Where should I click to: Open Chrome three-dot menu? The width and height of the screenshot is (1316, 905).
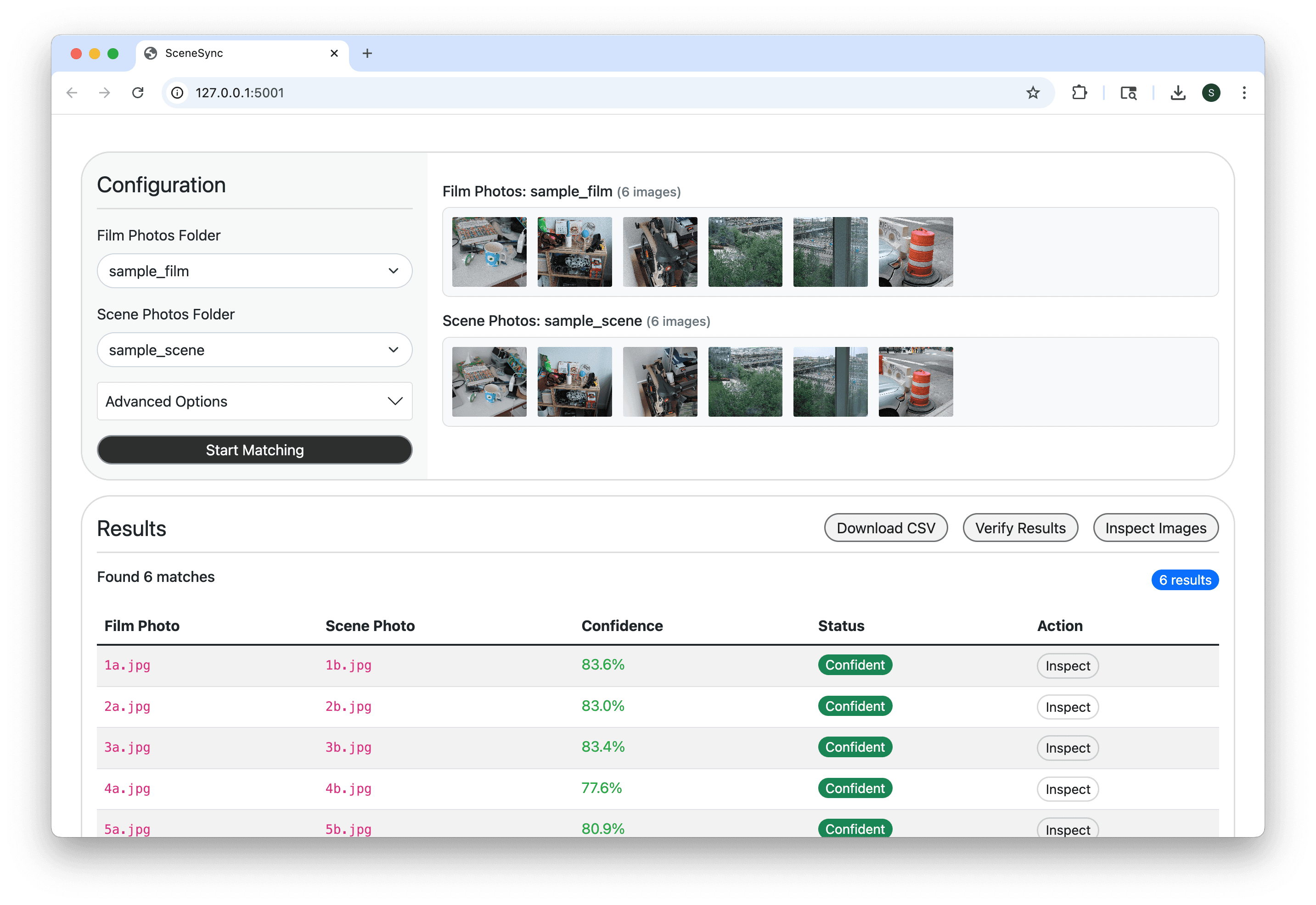1244,92
